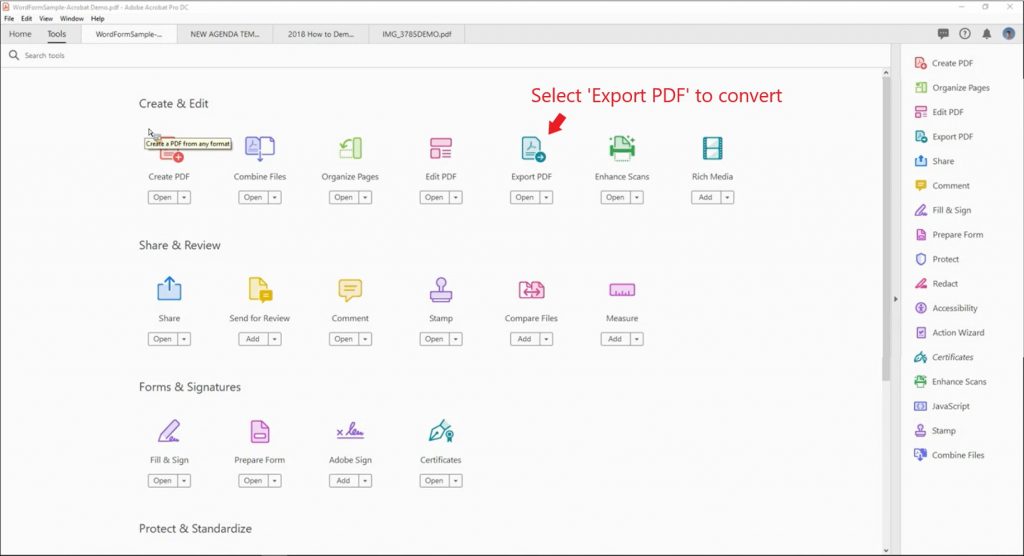Open Redact in right sidebar

click(x=936, y=284)
